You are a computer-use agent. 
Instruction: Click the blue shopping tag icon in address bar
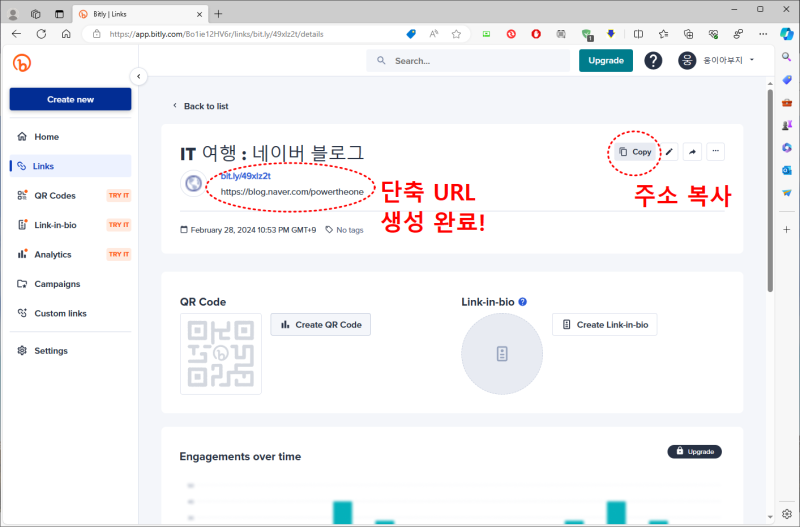pos(411,34)
